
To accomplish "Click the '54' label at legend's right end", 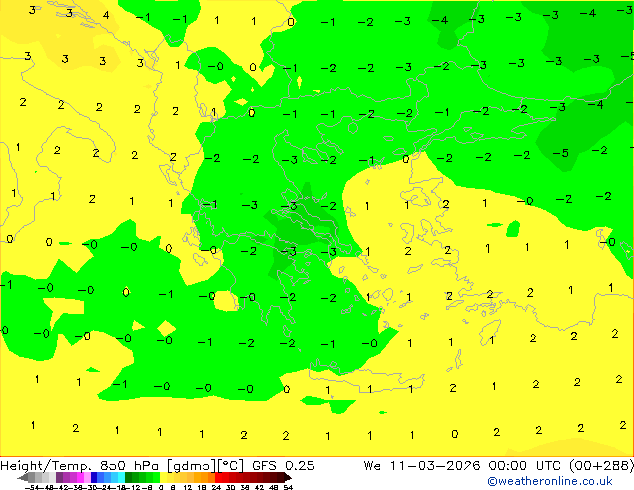I will point(288,487).
